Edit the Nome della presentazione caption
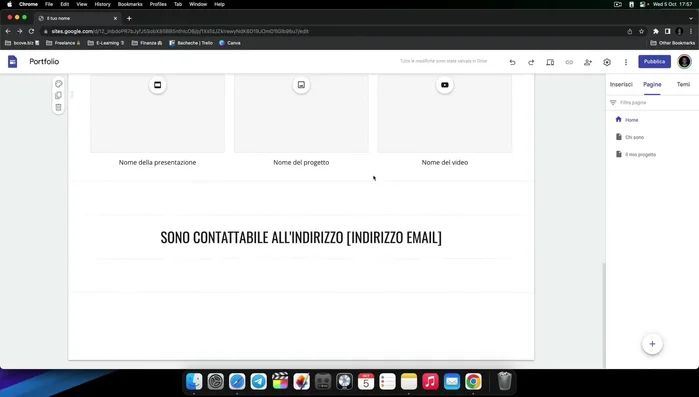 tap(157, 162)
